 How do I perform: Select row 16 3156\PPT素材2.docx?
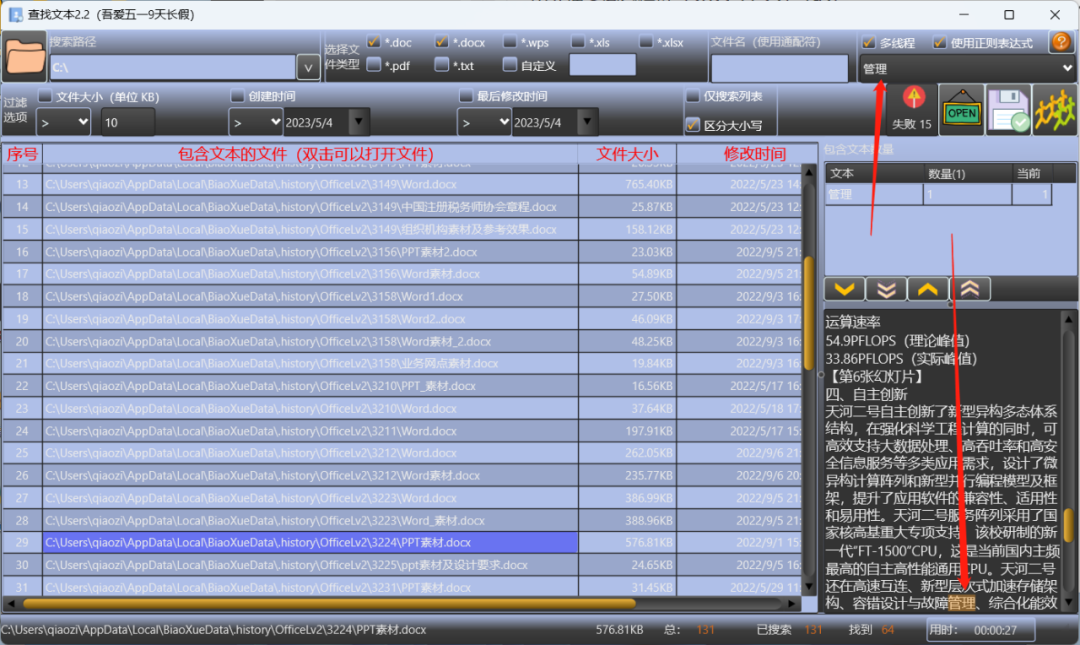[x=402, y=252]
